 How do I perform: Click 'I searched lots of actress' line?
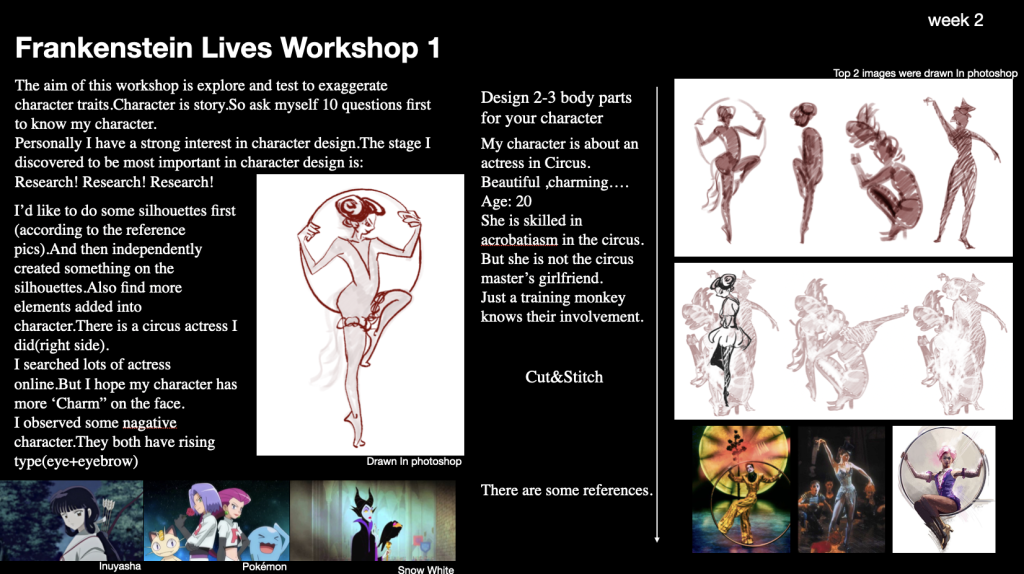point(93,364)
